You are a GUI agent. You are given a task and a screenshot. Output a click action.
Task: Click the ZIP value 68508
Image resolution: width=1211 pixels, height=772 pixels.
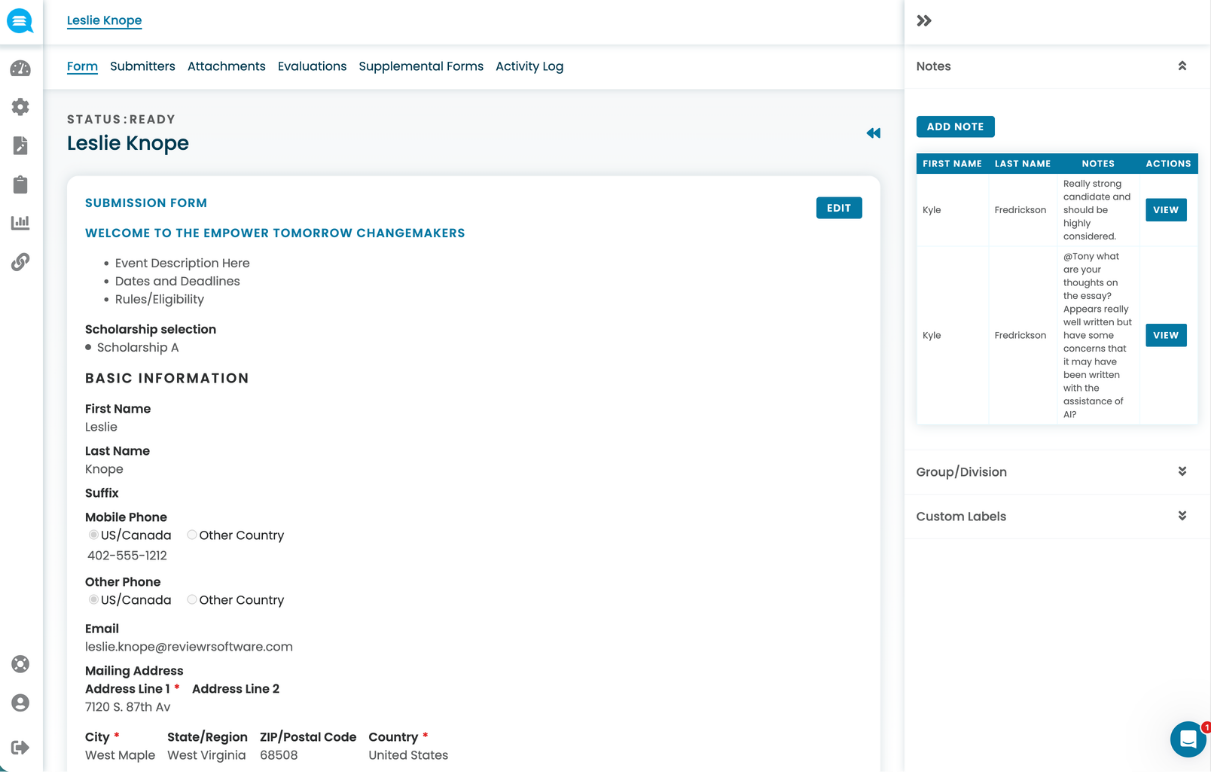click(x=279, y=755)
